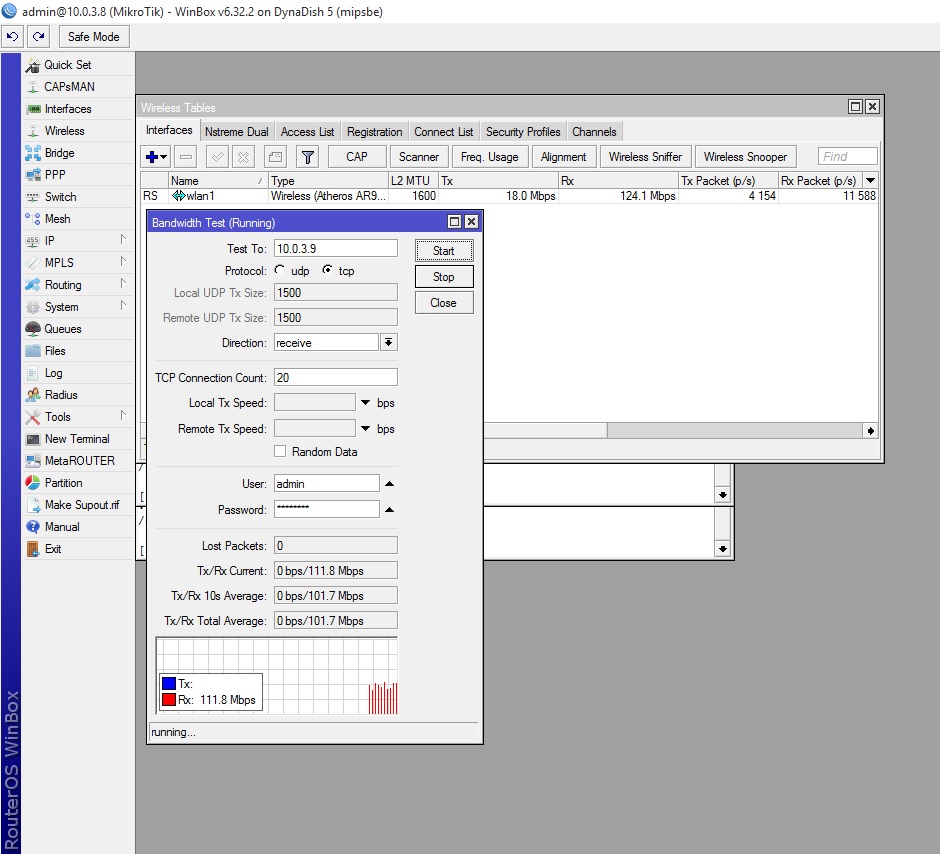This screenshot has height=854, width=940.
Task: Click the Close button in Bandwidth Test
Action: tap(444, 303)
